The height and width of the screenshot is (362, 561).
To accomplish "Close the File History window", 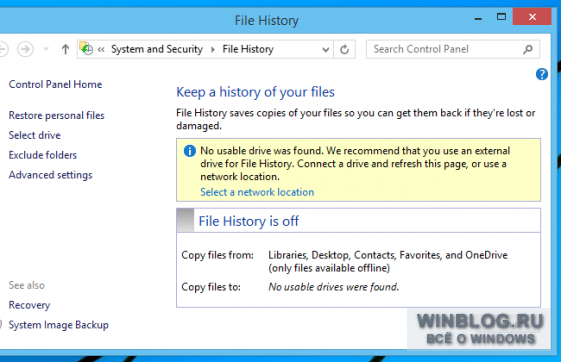I will pos(532,17).
